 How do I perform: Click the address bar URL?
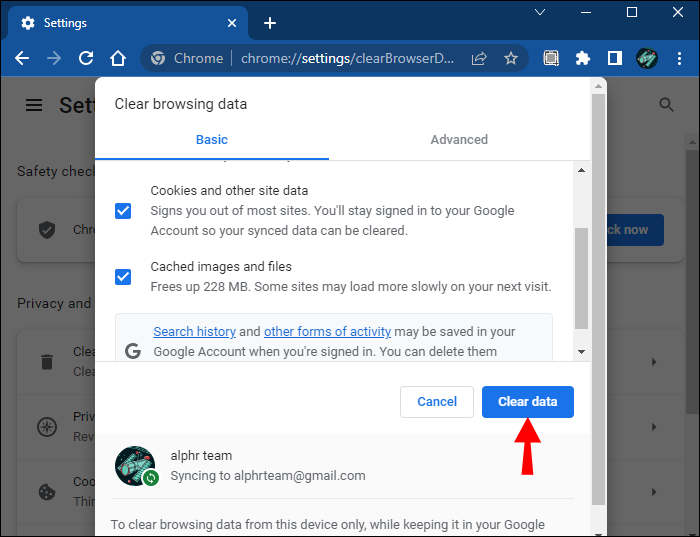pos(347,58)
